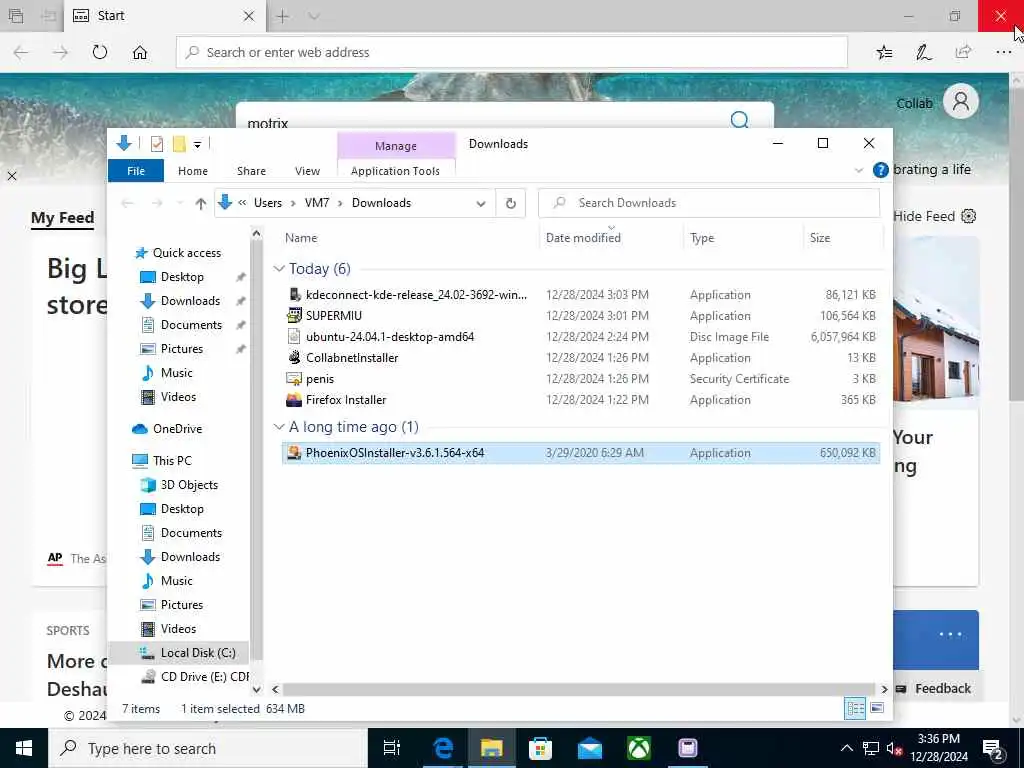Open feed settings gear next to Hide Feed
The image size is (1024, 768).
(968, 216)
